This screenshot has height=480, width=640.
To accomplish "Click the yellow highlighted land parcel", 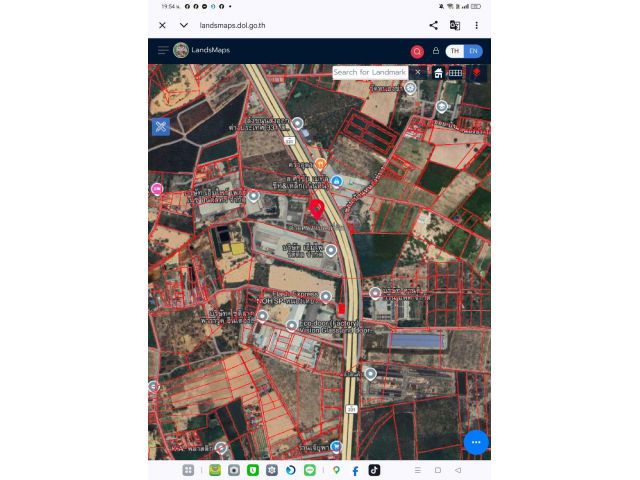I will (237, 248).
